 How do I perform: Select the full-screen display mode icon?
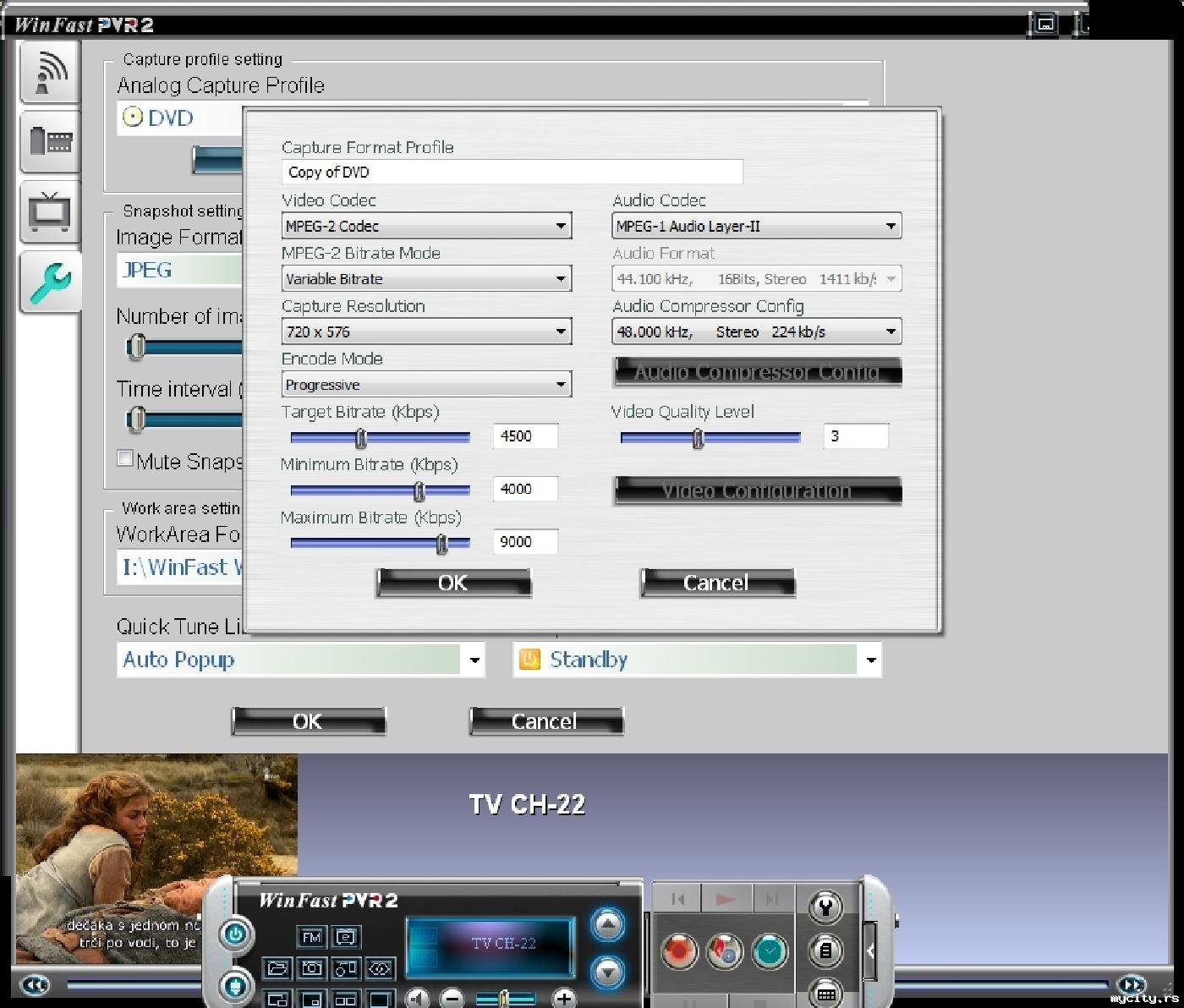pos(380,999)
